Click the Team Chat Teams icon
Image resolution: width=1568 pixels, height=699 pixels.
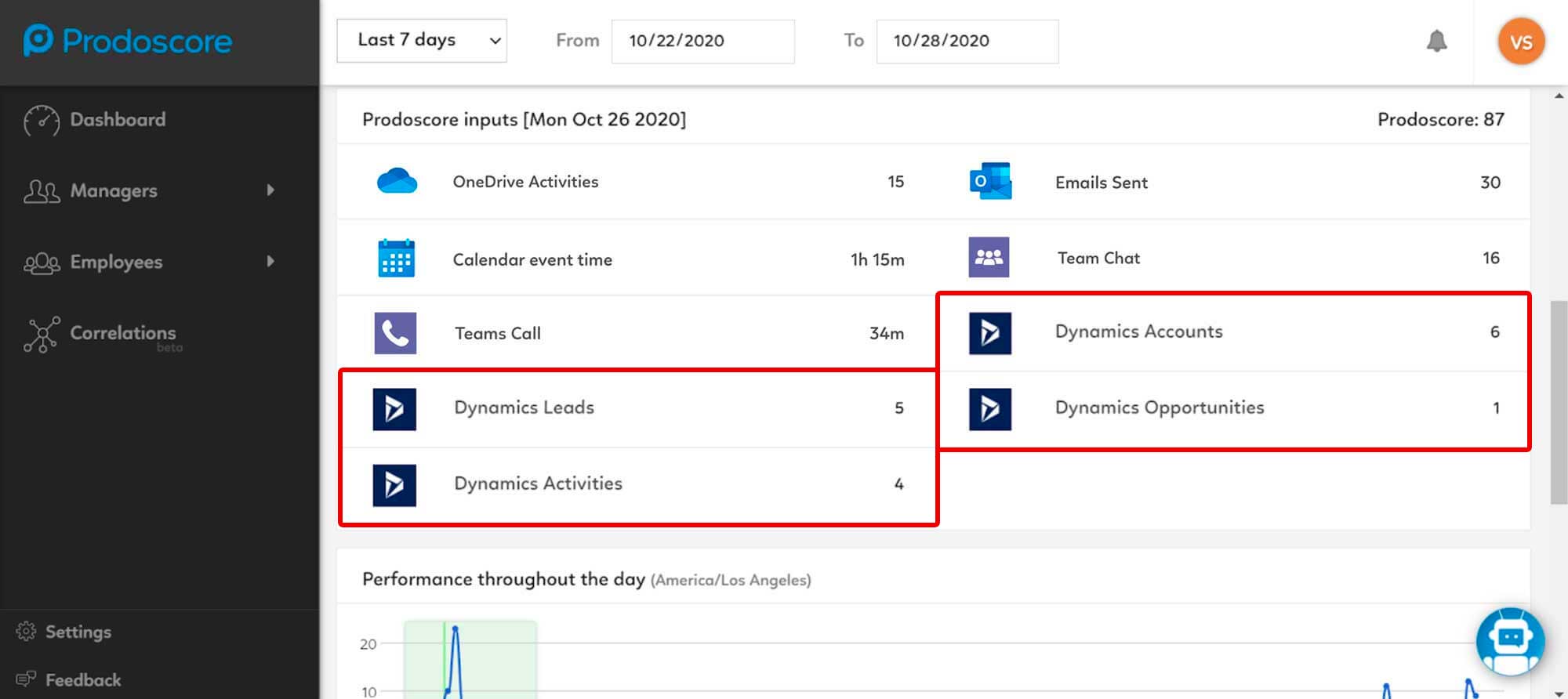[989, 257]
